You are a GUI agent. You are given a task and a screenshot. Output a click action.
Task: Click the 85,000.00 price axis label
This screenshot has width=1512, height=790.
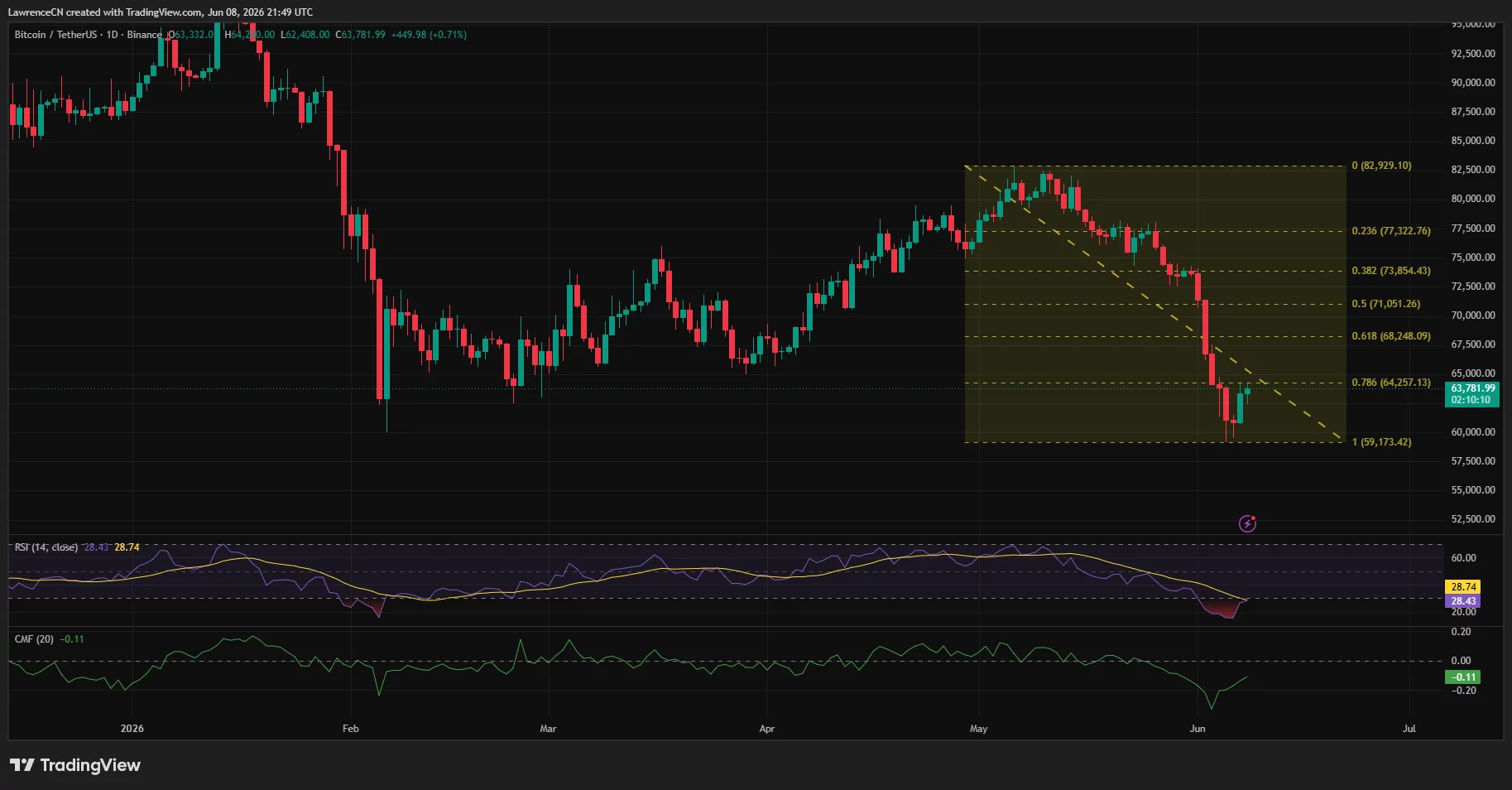1473,141
